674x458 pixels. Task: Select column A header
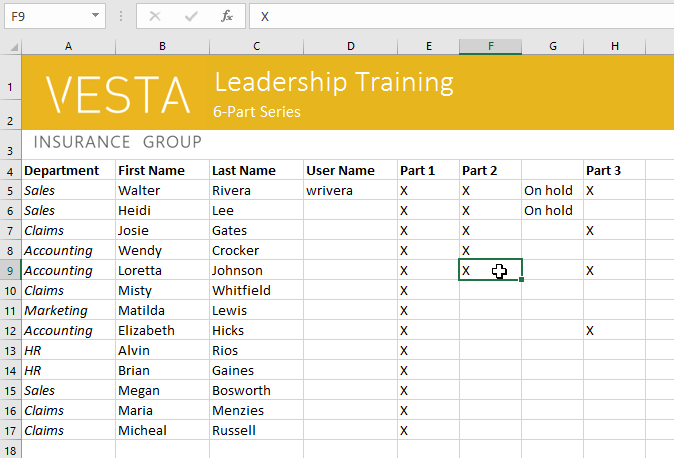tap(68, 47)
